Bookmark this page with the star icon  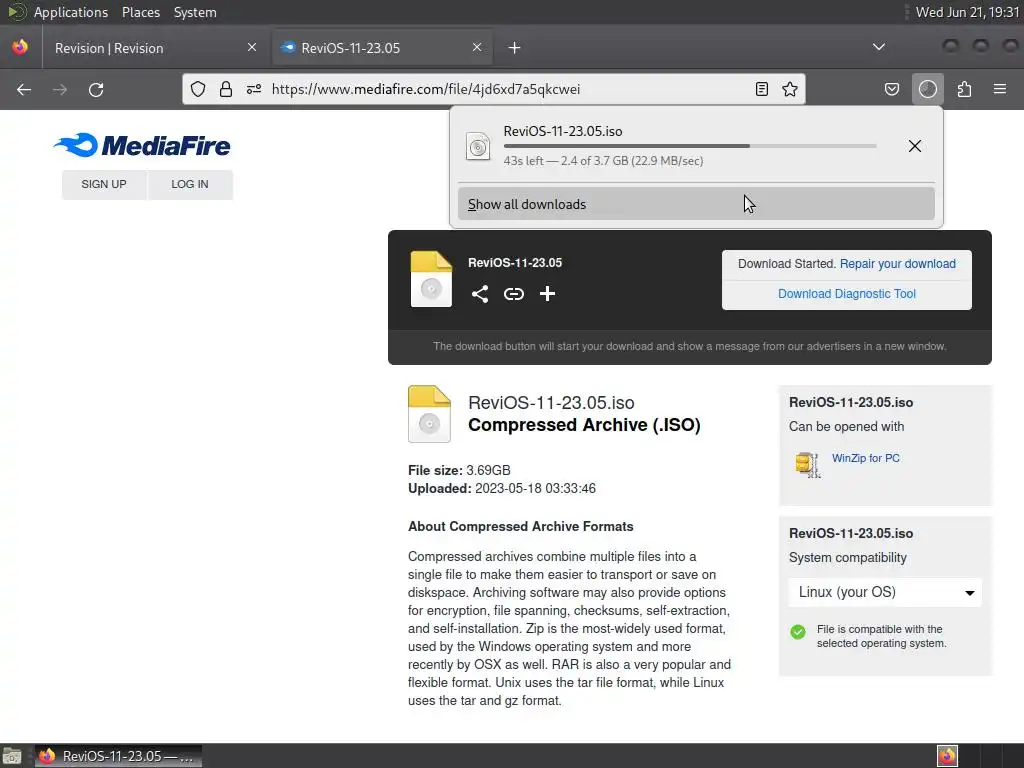790,89
